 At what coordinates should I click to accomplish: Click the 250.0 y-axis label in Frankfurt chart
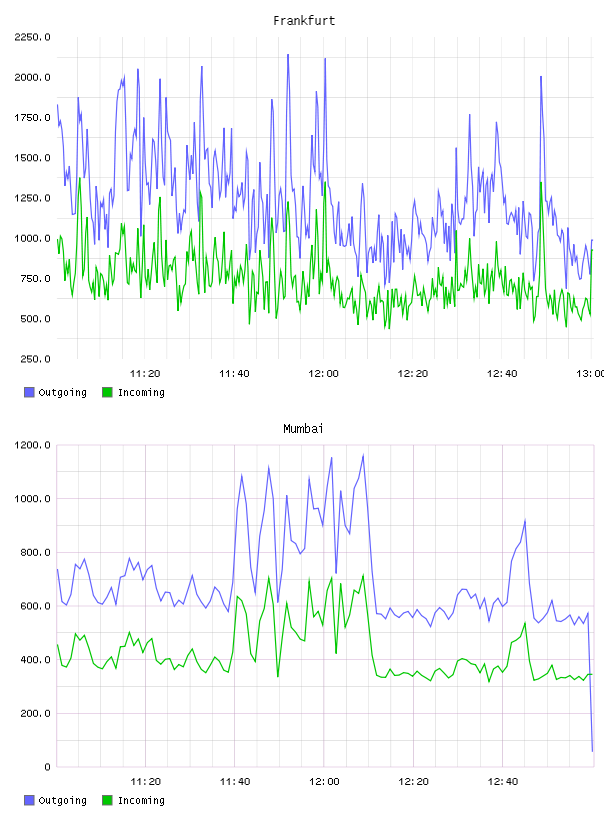(x=35, y=359)
